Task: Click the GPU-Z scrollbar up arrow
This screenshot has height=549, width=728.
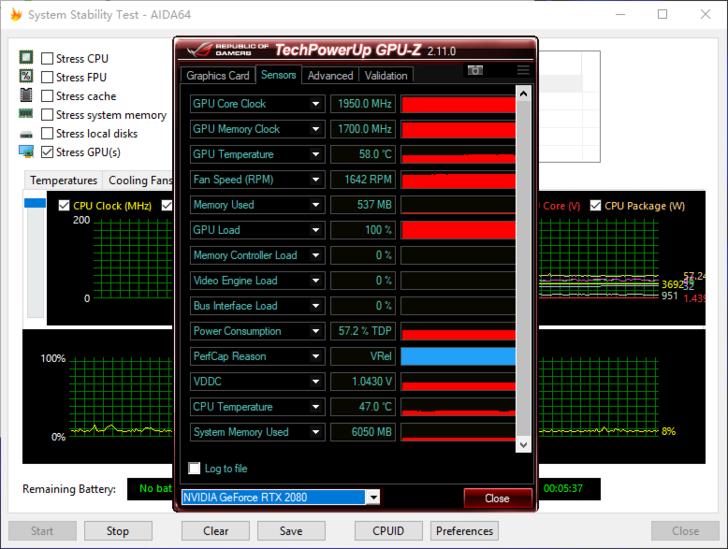Action: [x=523, y=94]
